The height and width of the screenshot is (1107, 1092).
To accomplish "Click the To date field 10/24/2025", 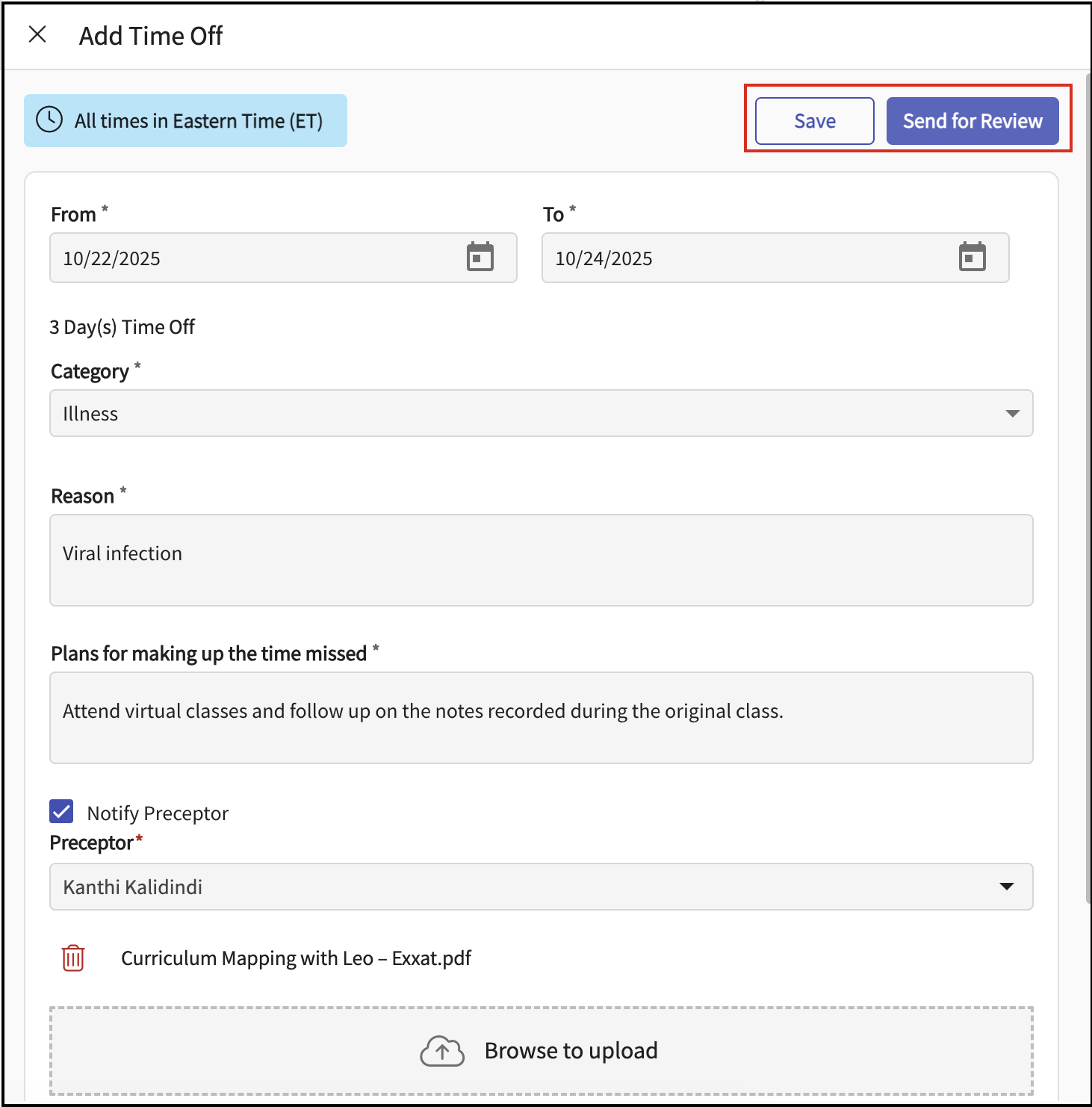I will click(x=747, y=258).
